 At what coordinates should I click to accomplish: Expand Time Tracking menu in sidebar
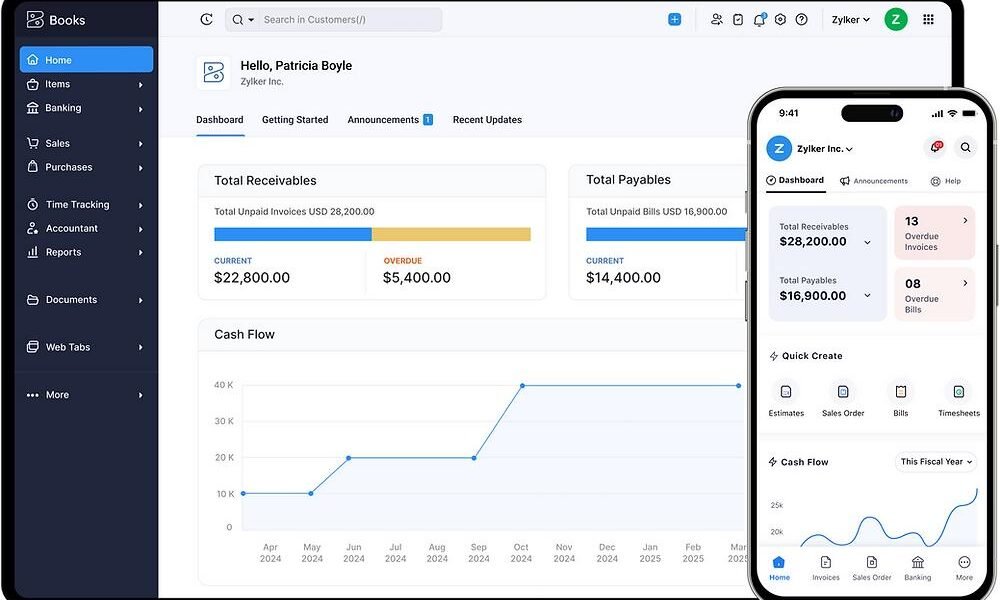[x=86, y=205]
